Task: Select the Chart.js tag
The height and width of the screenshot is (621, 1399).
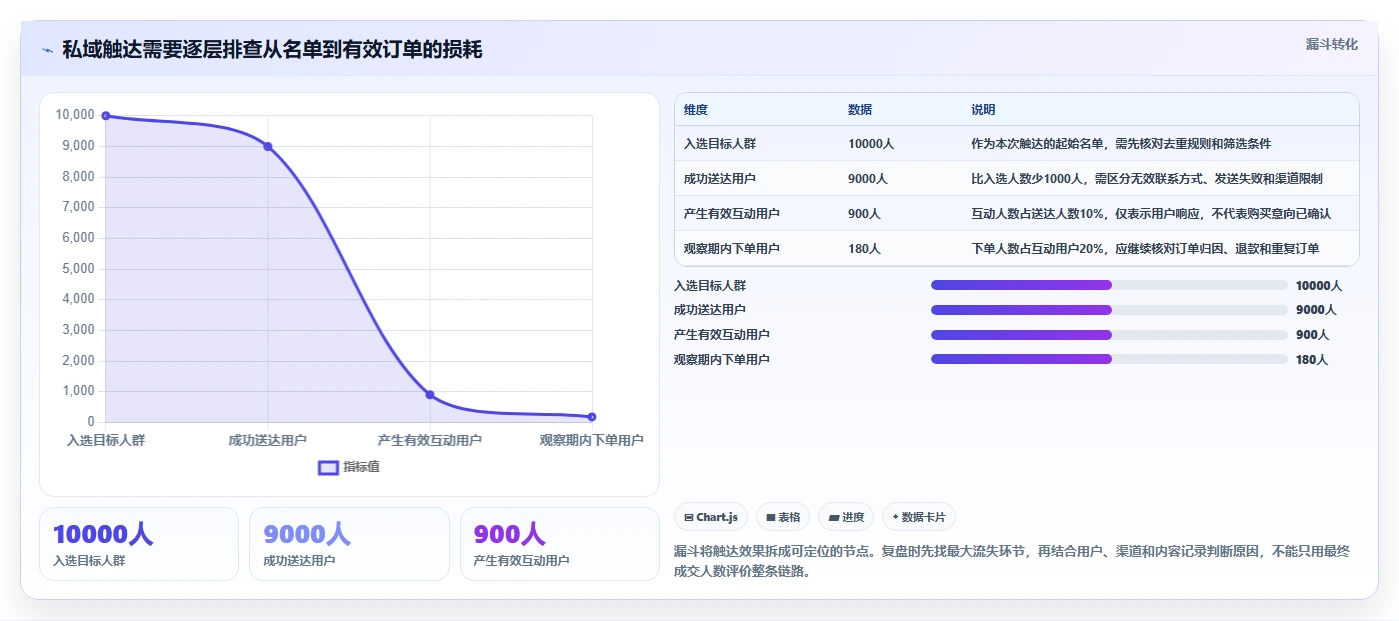Action: coord(711,517)
